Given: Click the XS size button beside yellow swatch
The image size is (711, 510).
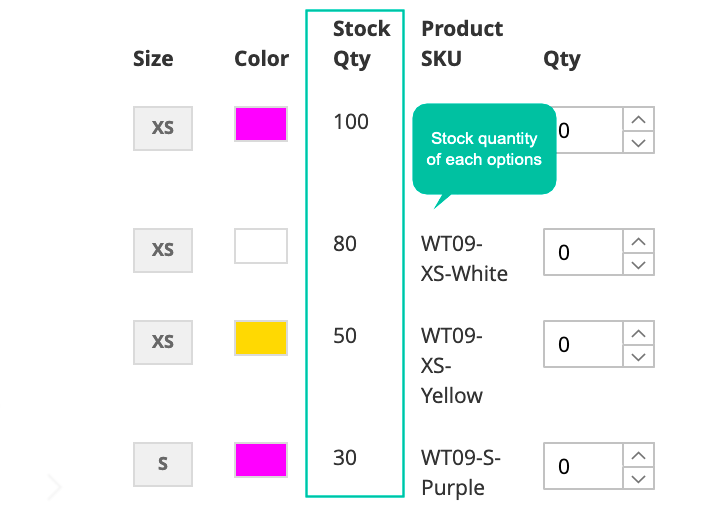Looking at the screenshot, I should point(163,342).
